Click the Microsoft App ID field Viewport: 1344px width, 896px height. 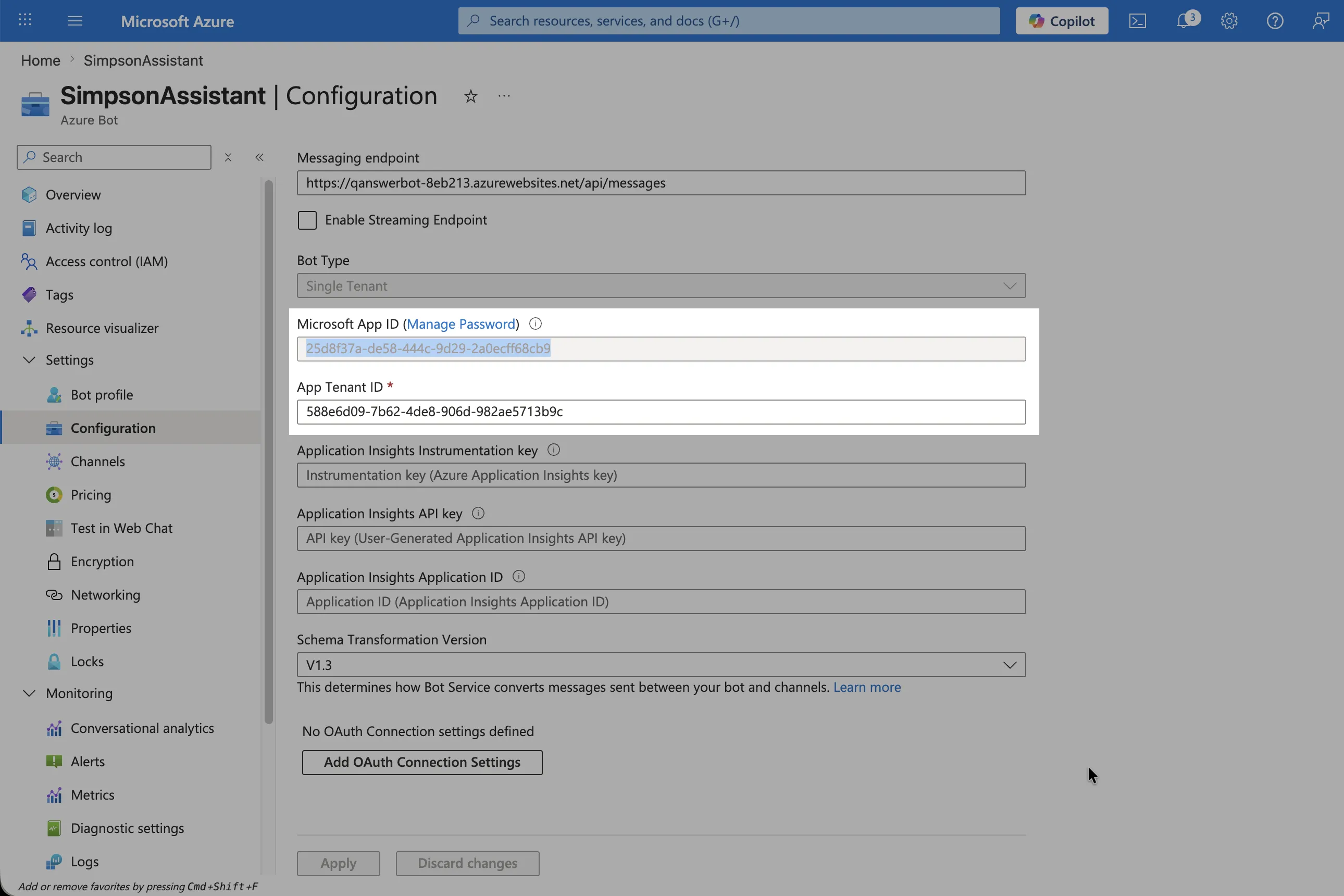(661, 349)
